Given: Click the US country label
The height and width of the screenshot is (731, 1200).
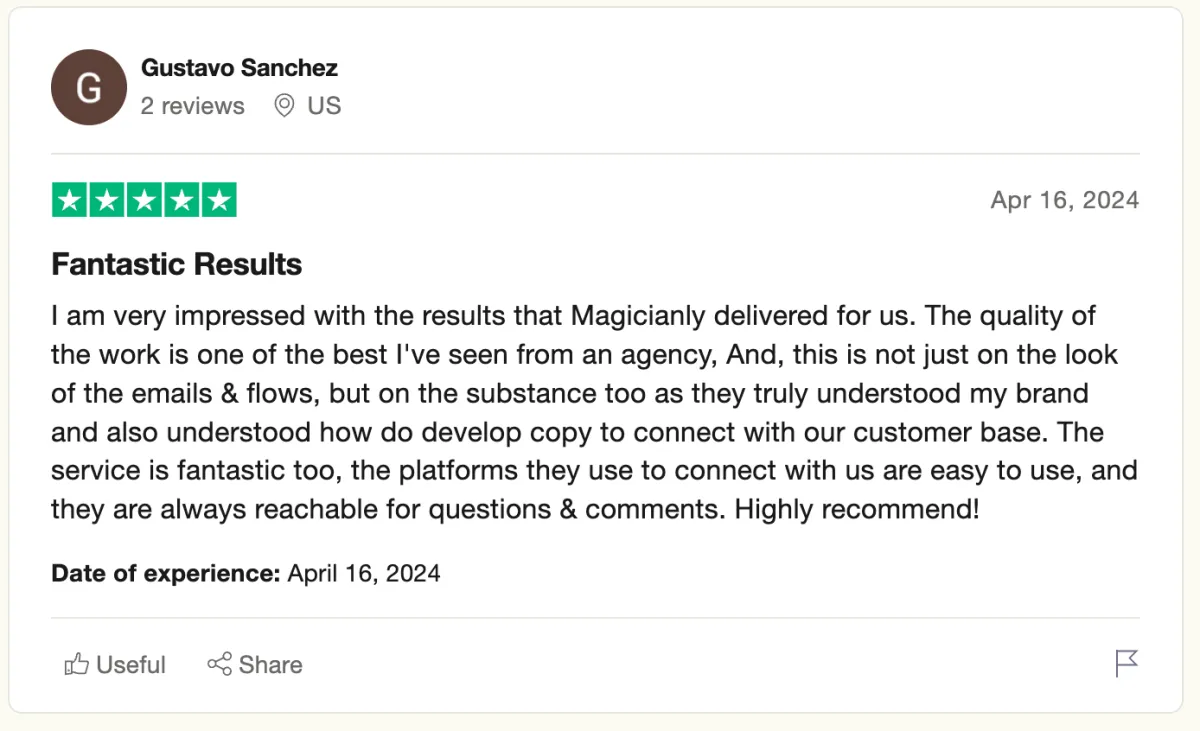Looking at the screenshot, I should coord(324,106).
